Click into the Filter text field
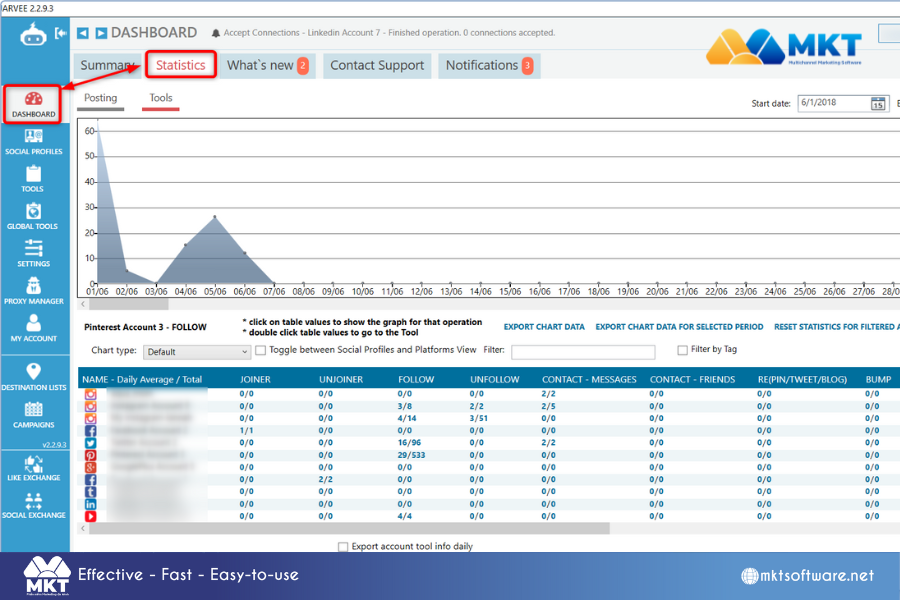Viewport: 900px width, 600px height. tap(583, 352)
